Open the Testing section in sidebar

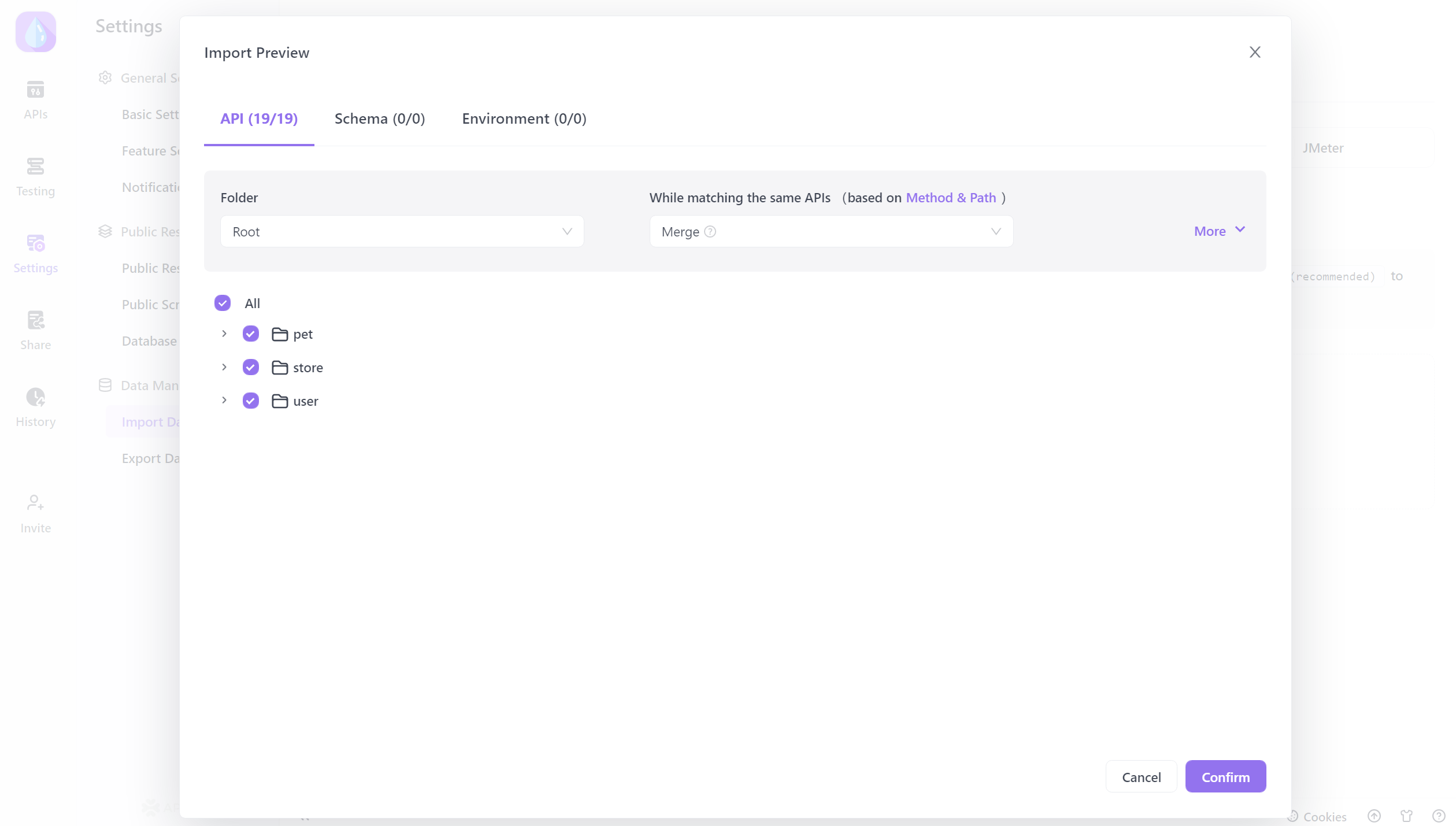coord(36,177)
